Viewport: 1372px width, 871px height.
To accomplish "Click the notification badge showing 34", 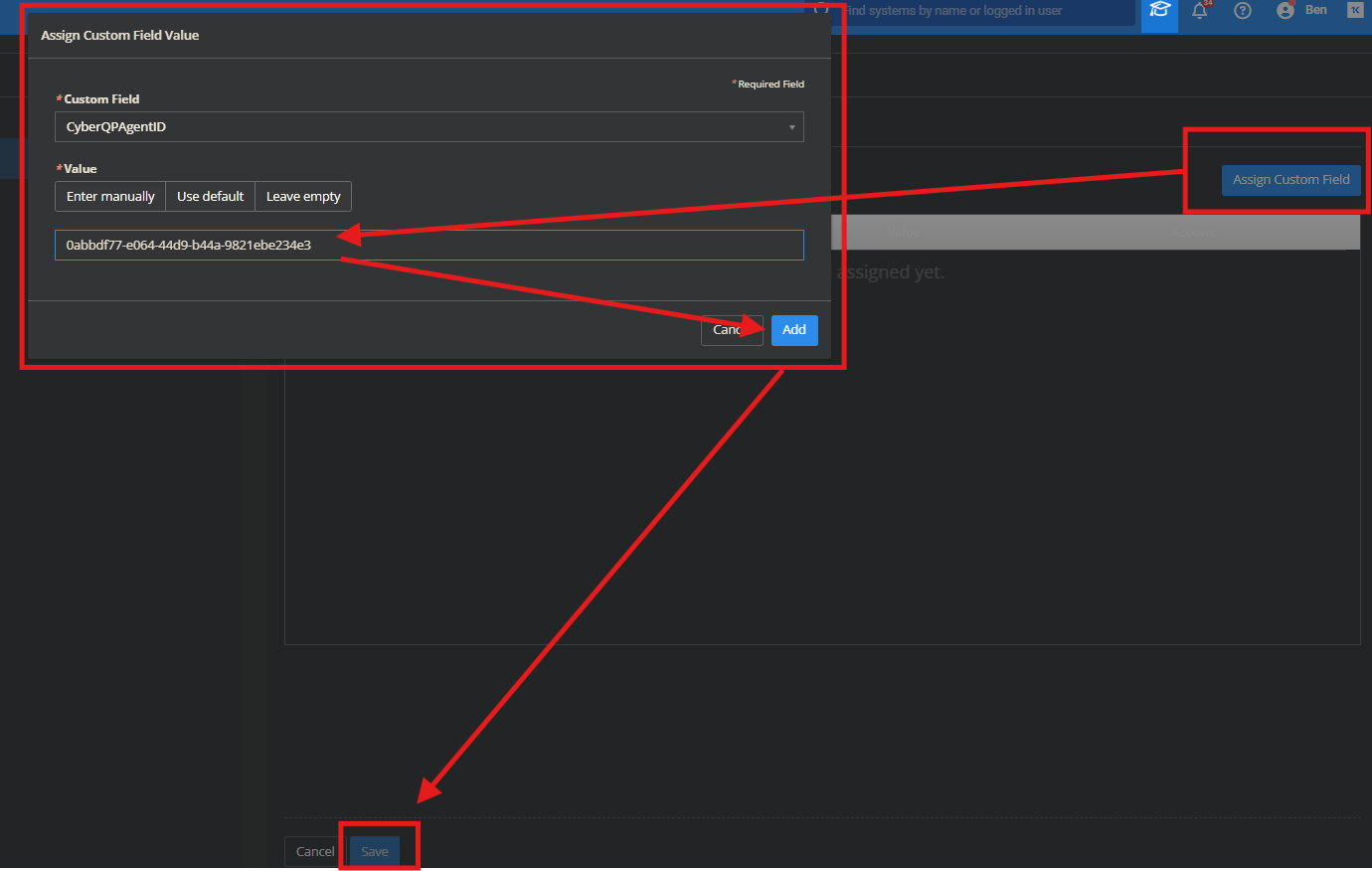I will click(x=1207, y=4).
